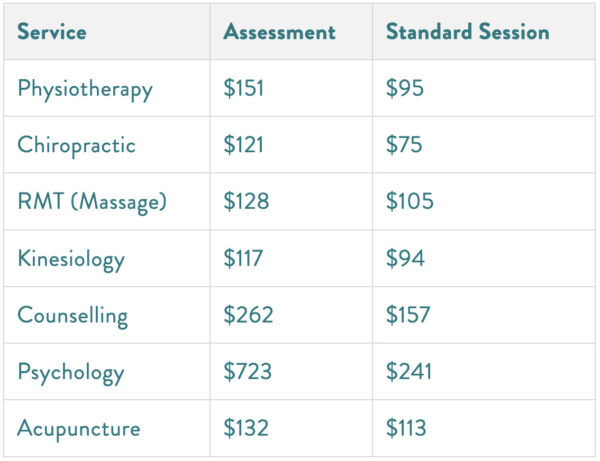Select the $105 massage session price
Viewport: 600px width, 461px height.
tap(410, 202)
